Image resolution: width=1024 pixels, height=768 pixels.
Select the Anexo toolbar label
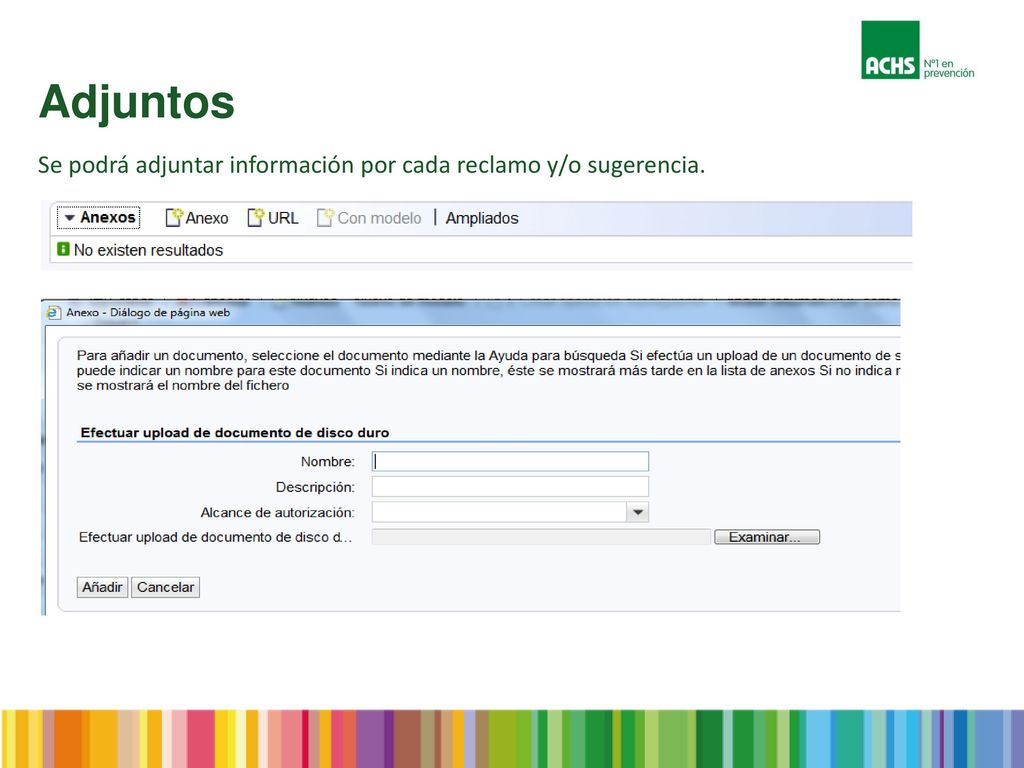coord(207,218)
